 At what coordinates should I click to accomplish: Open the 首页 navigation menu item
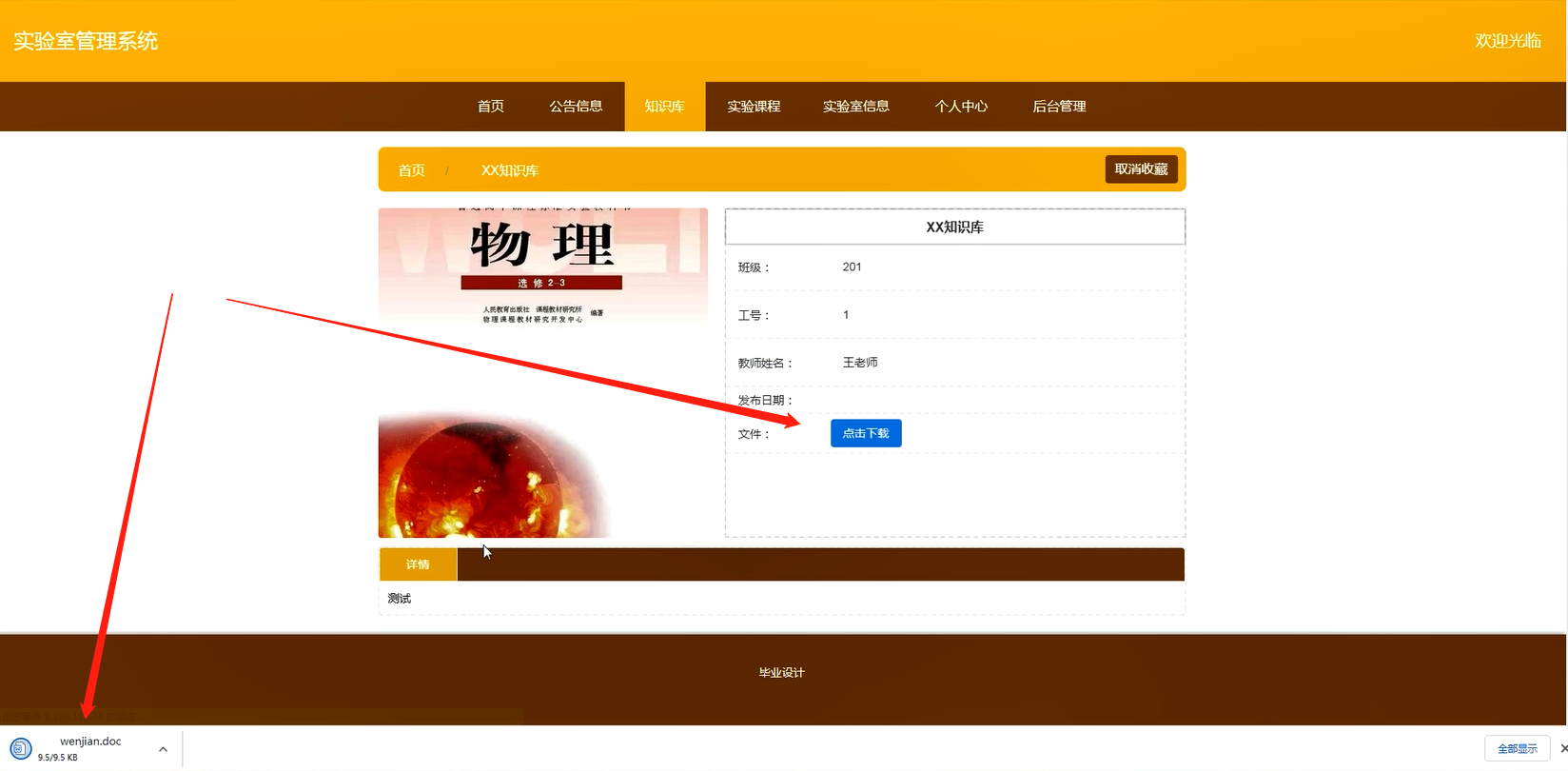point(491,107)
